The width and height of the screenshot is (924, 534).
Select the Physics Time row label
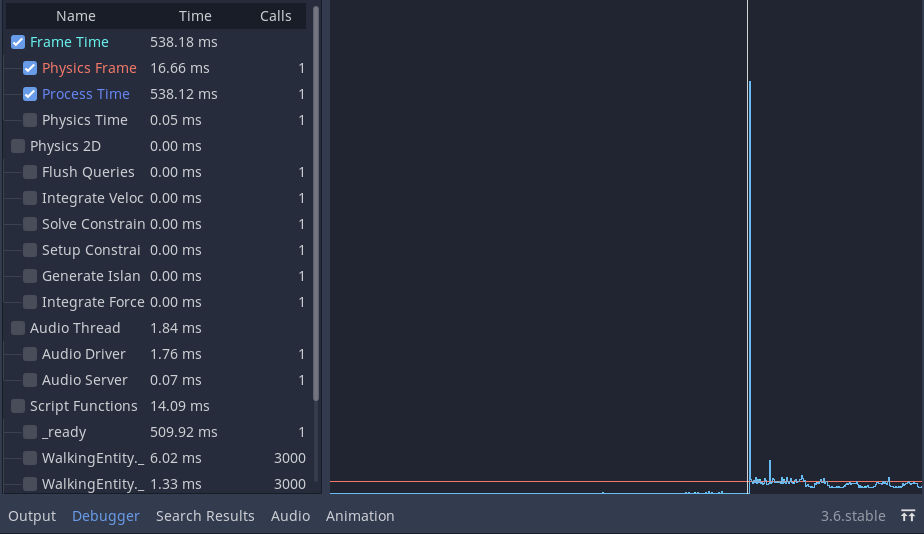[x=84, y=120]
